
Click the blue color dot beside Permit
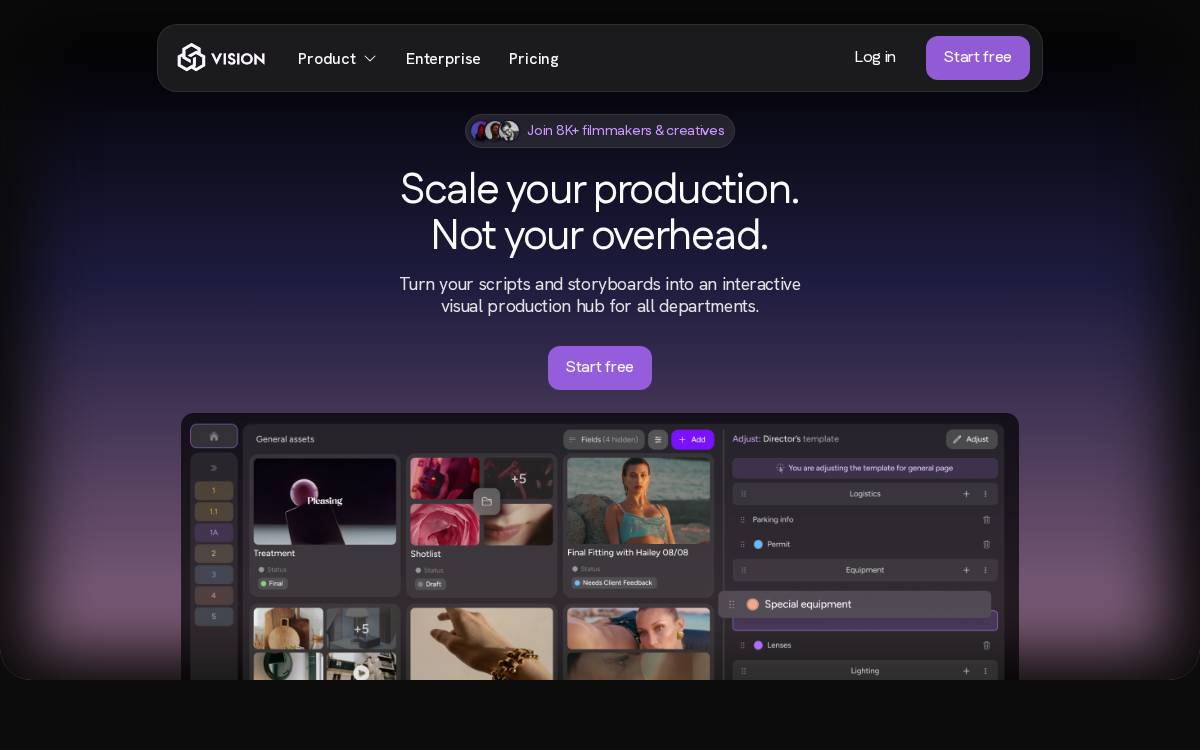click(758, 545)
